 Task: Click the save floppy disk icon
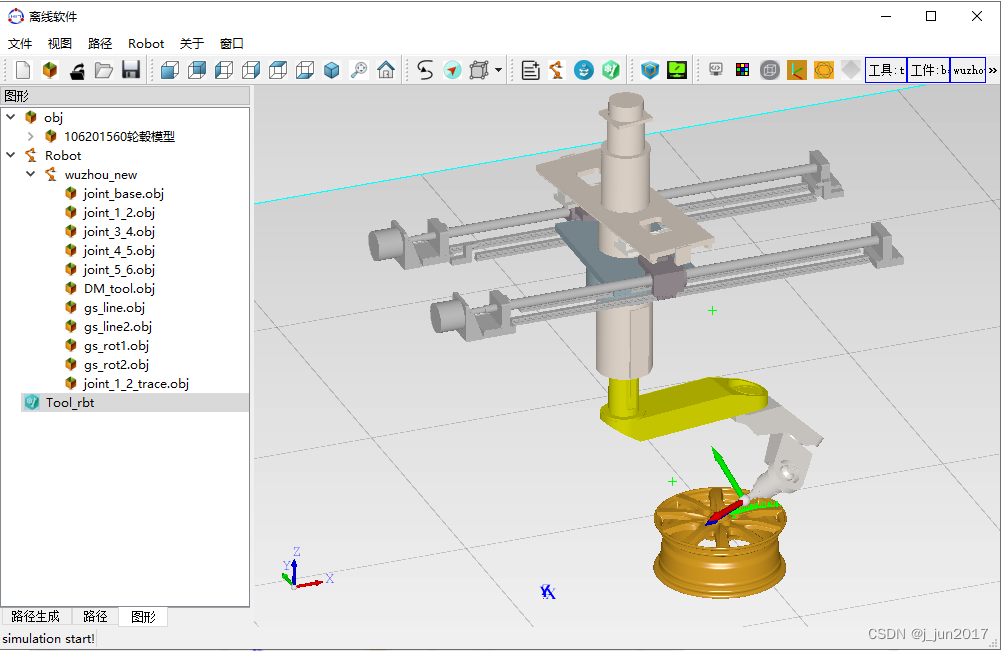(131, 70)
